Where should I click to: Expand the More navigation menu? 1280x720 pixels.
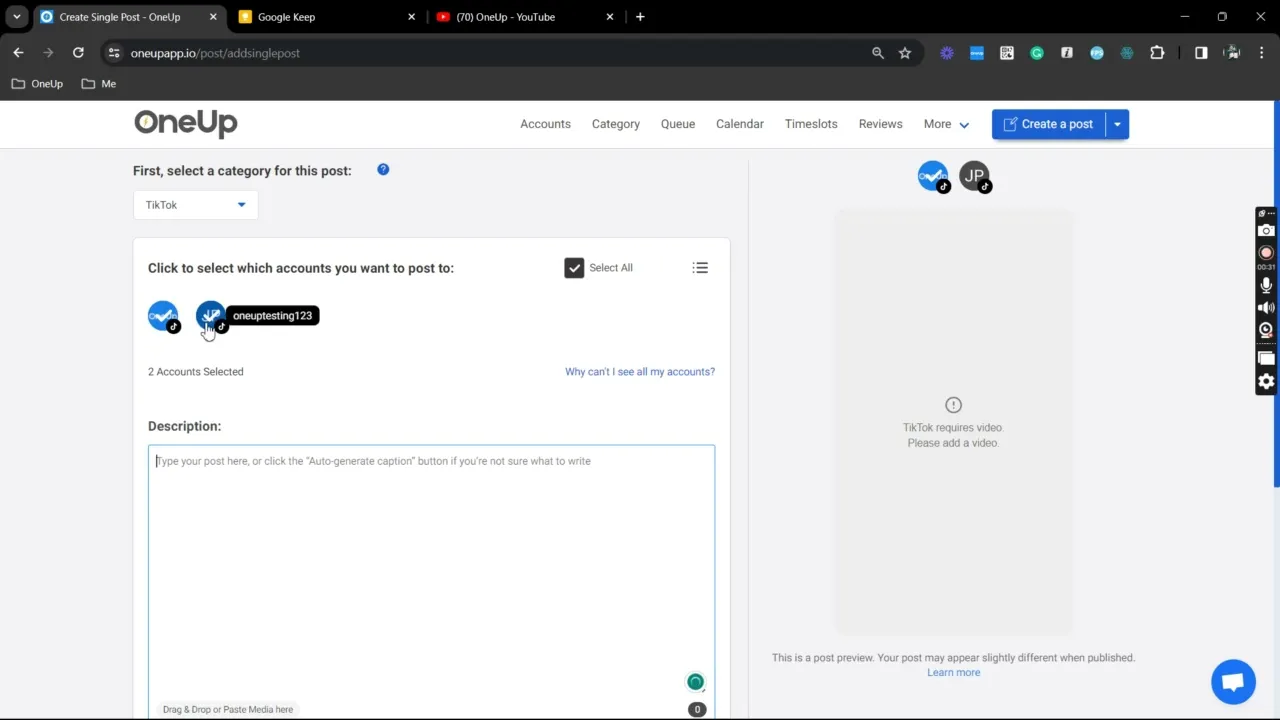(x=946, y=124)
